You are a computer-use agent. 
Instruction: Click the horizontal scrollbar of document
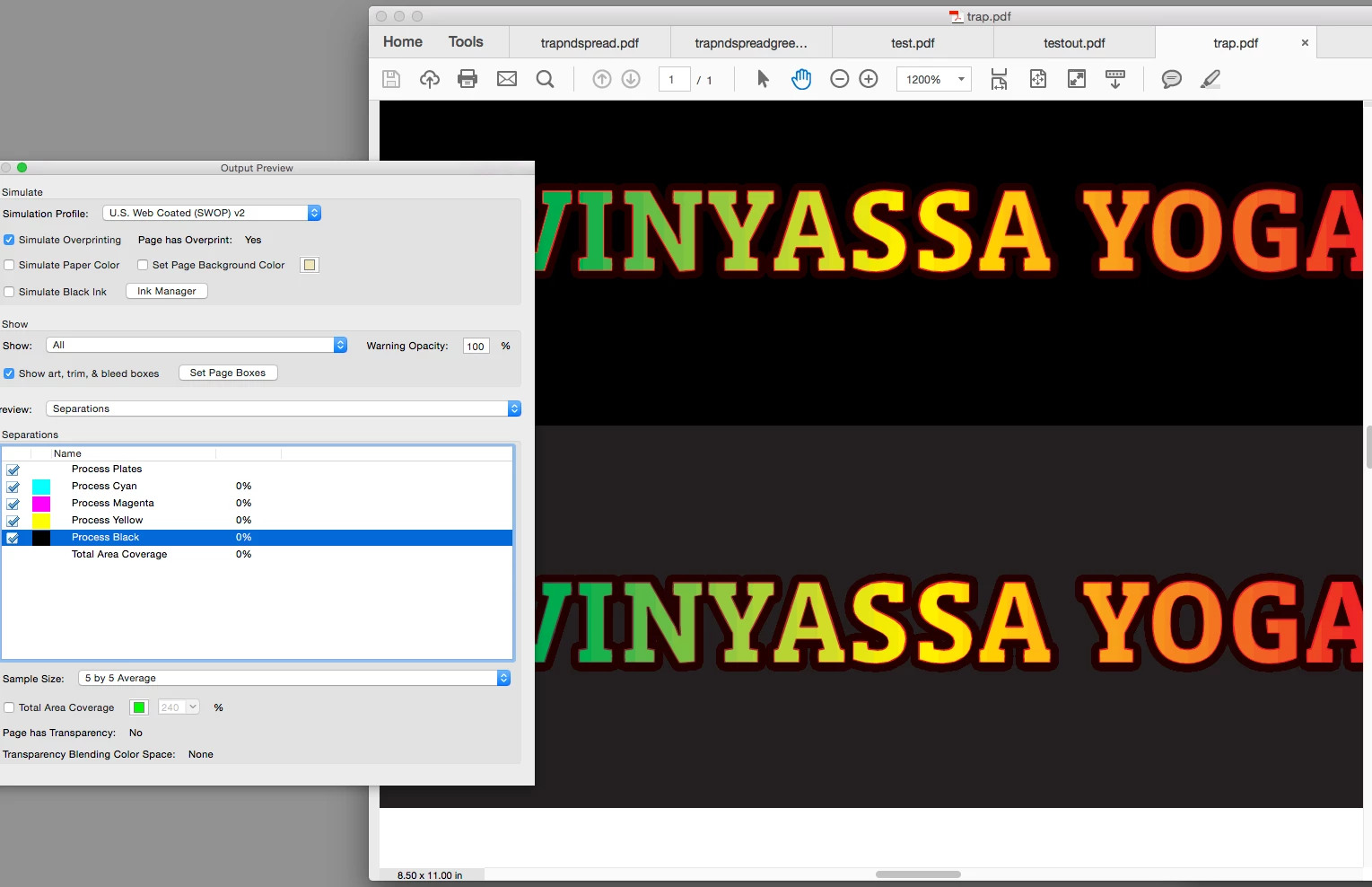coord(918,874)
